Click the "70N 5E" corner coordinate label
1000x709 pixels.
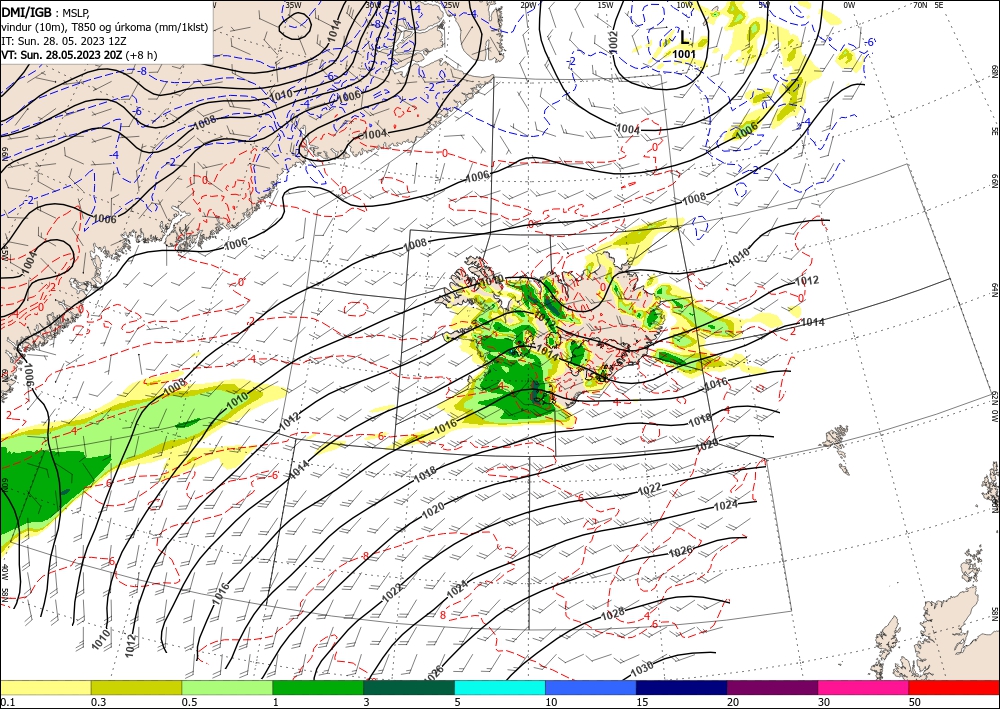928,5
